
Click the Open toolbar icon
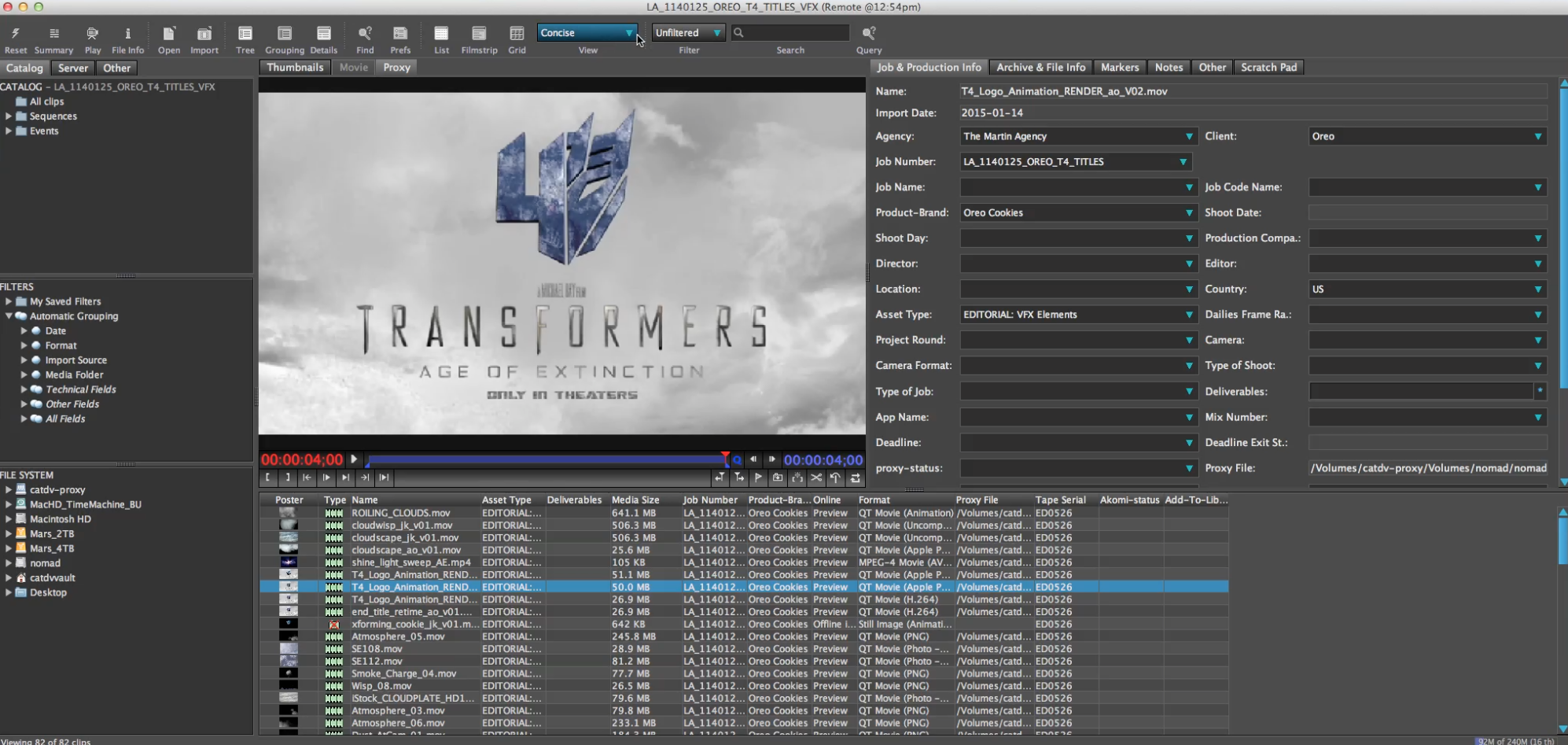(x=169, y=33)
